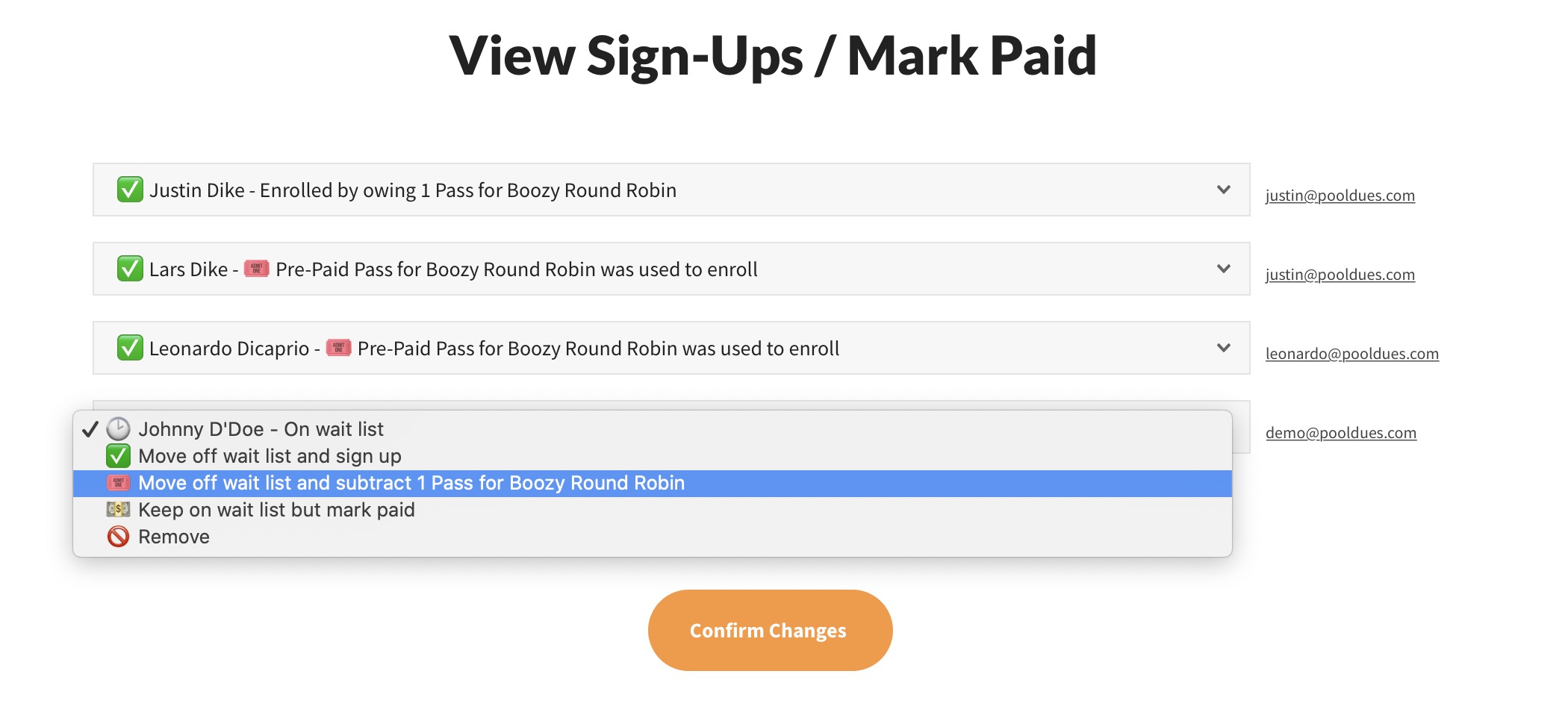
Task: Expand Leonardo Dicaprio dropdown chevron
Action: (1223, 348)
